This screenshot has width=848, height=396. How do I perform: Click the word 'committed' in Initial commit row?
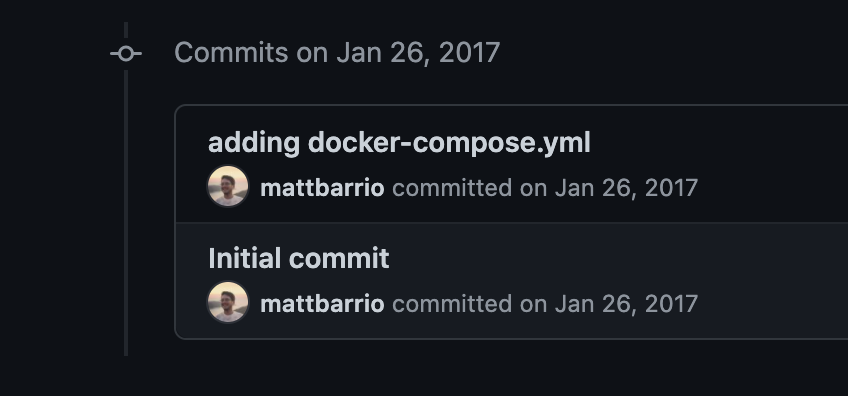[452, 304]
